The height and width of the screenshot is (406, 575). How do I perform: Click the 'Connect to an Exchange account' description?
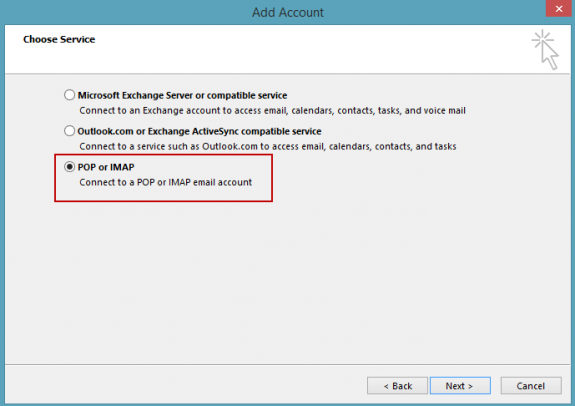(272, 110)
